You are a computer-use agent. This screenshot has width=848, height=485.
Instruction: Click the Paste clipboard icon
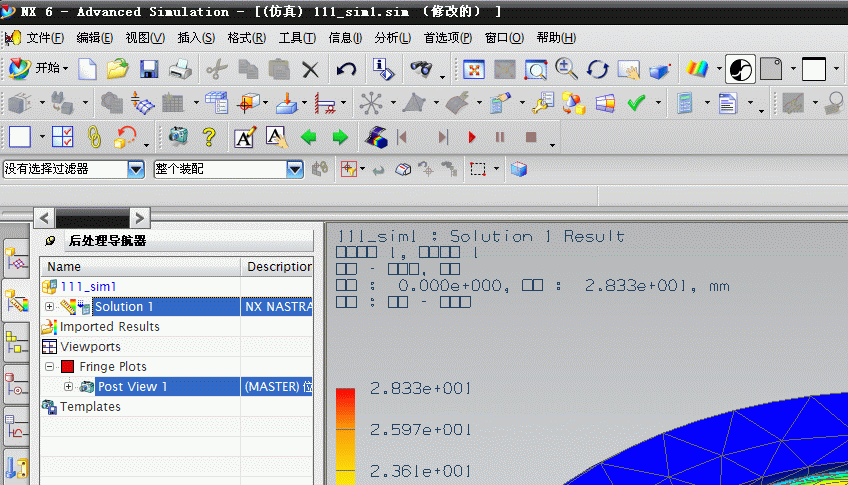(x=279, y=69)
